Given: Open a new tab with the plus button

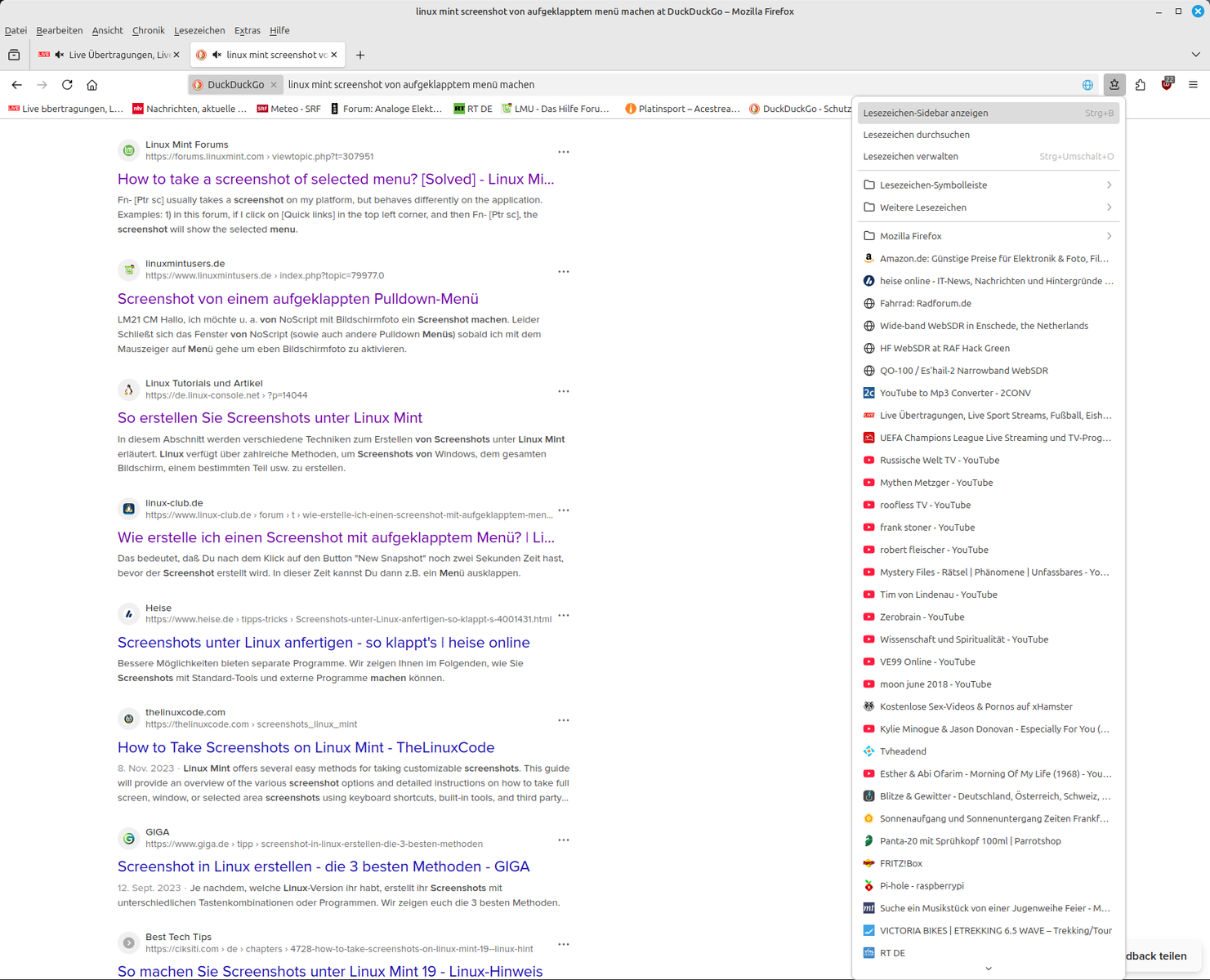Looking at the screenshot, I should coord(360,55).
